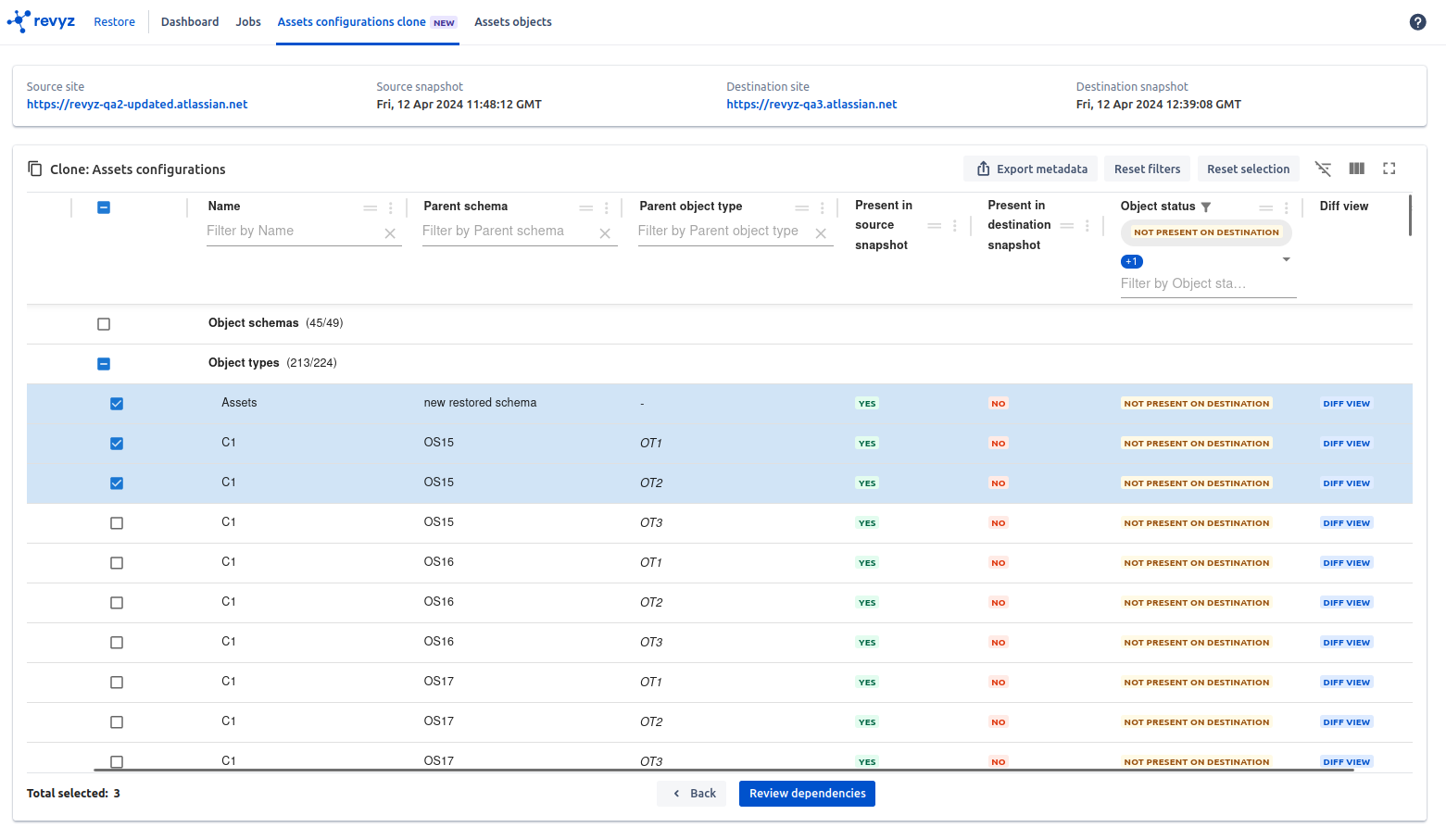Open the column chooser icon
1446x840 pixels.
(x=1356, y=169)
